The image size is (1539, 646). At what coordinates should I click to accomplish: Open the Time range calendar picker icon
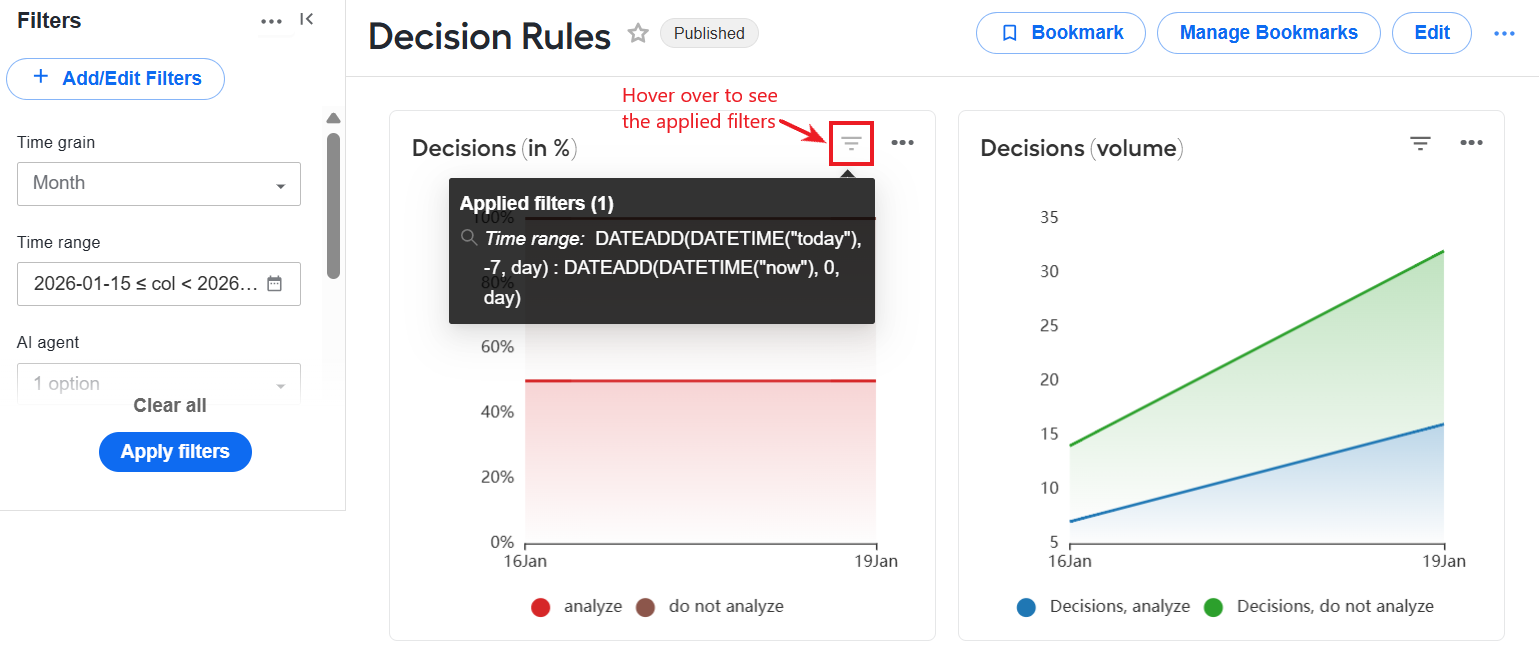coord(274,283)
